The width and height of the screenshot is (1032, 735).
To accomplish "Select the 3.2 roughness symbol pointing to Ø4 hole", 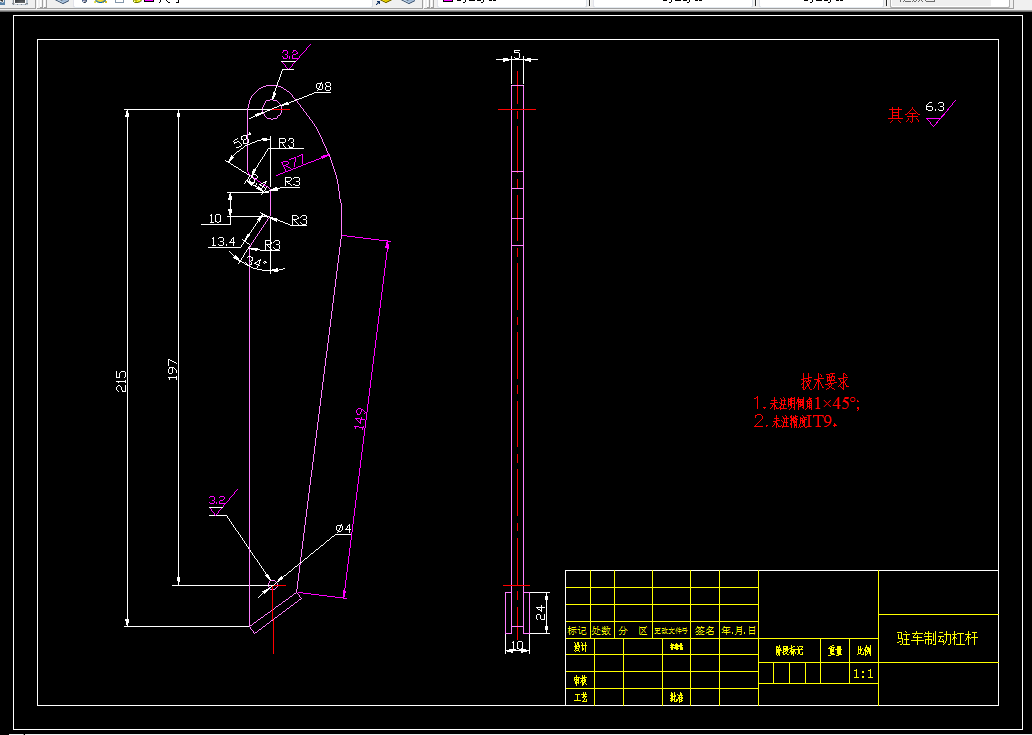I will (222, 502).
